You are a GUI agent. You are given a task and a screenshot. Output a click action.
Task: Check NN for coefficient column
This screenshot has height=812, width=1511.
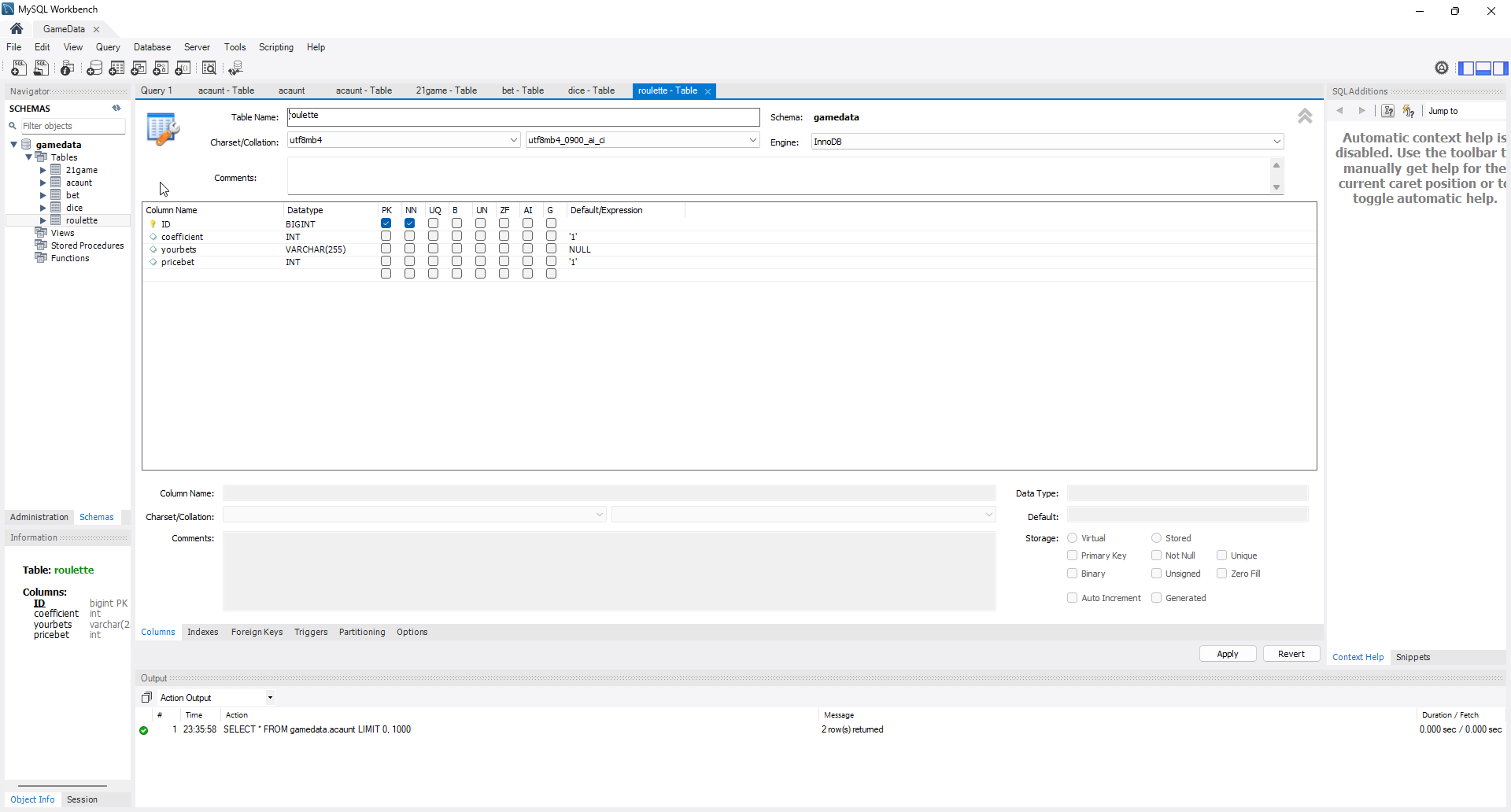pos(410,236)
